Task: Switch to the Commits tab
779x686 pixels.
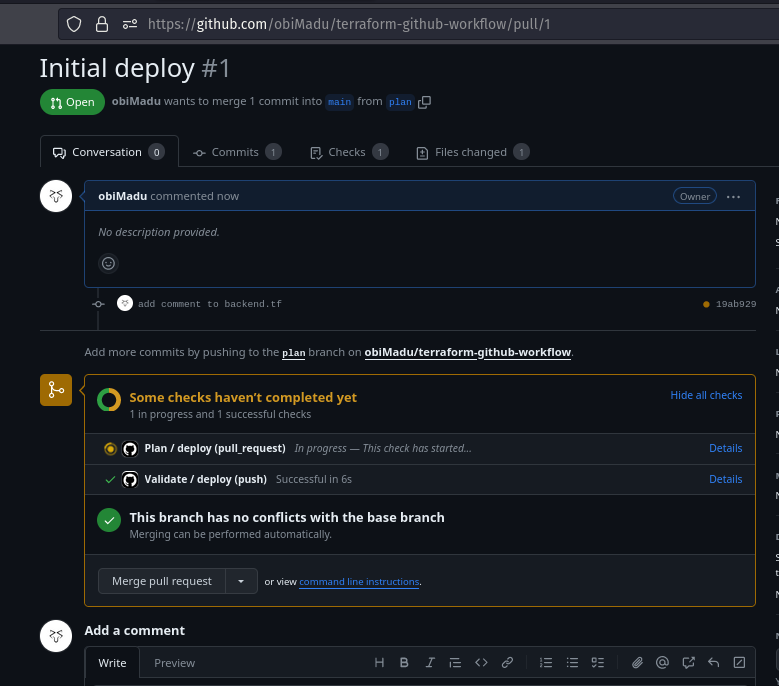Action: click(237, 152)
